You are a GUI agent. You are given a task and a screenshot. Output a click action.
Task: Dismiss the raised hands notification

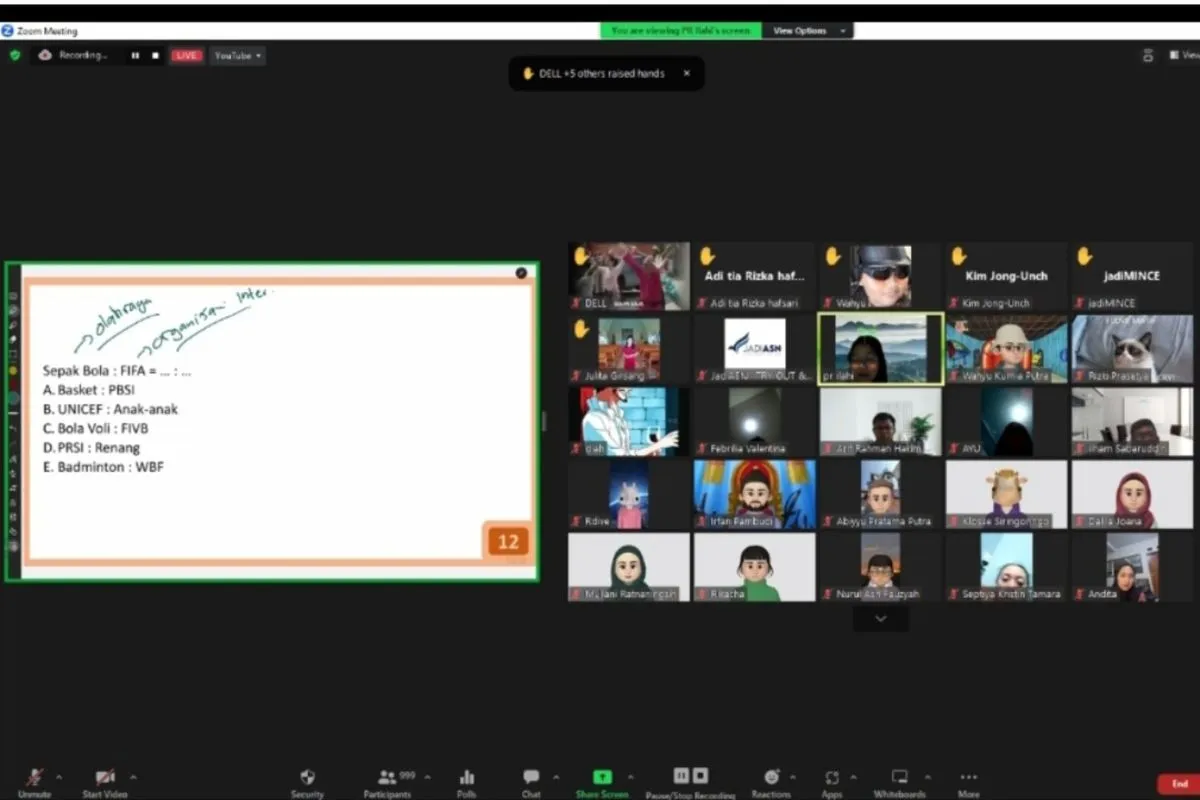[x=686, y=73]
